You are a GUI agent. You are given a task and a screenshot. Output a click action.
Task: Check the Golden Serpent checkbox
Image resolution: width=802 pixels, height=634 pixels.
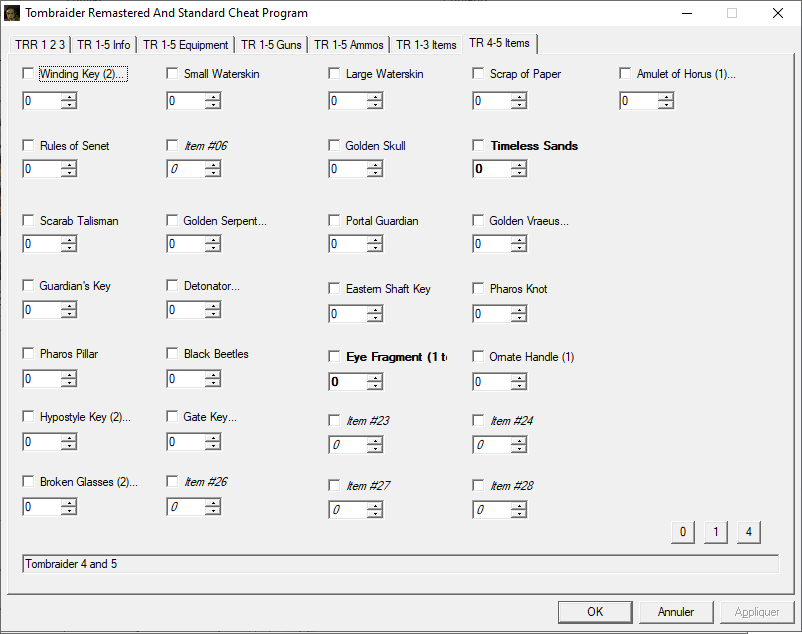[172, 220]
